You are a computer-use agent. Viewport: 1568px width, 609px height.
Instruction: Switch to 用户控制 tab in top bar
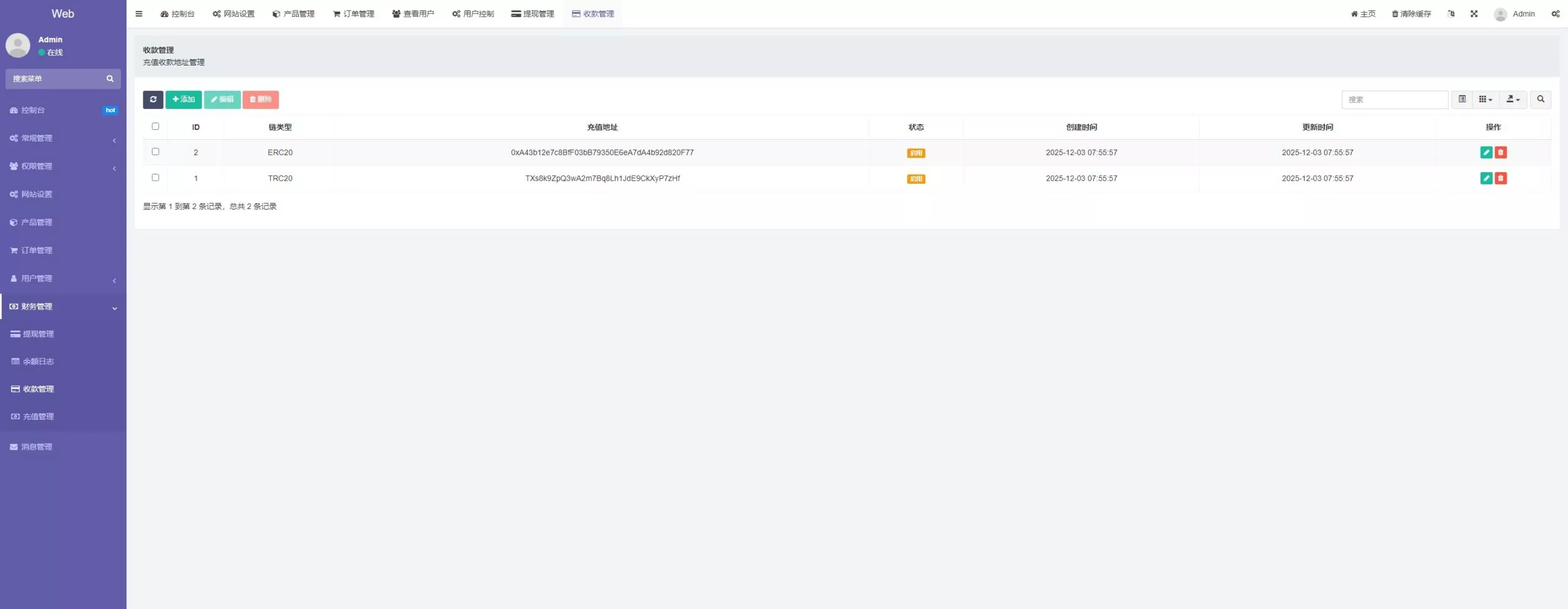[x=473, y=13]
